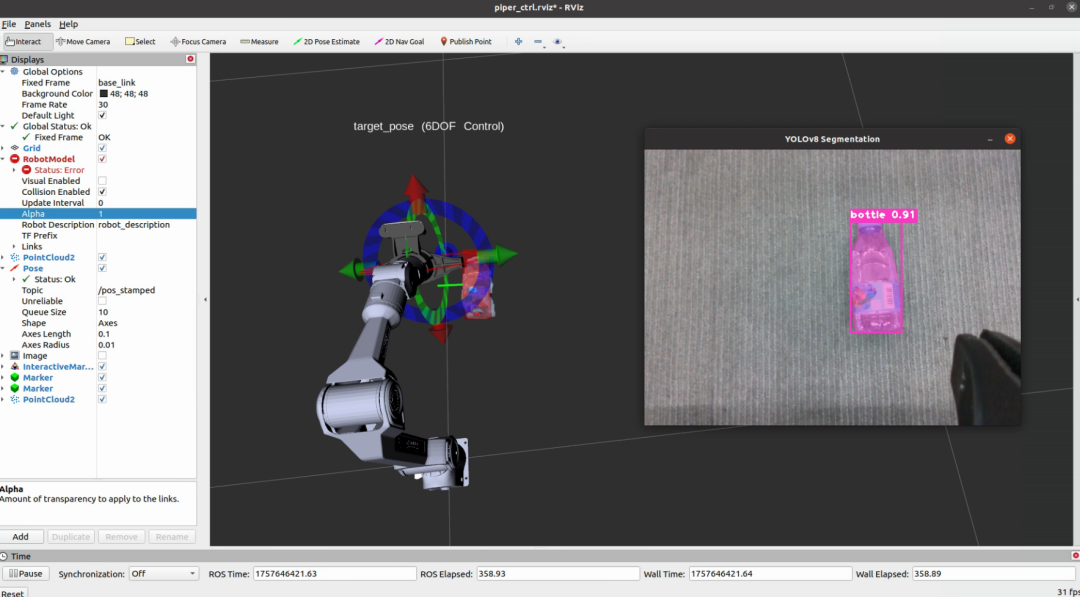Image resolution: width=1080 pixels, height=597 pixels.
Task: Toggle the Pose display checkbox
Action: pyautogui.click(x=102, y=269)
